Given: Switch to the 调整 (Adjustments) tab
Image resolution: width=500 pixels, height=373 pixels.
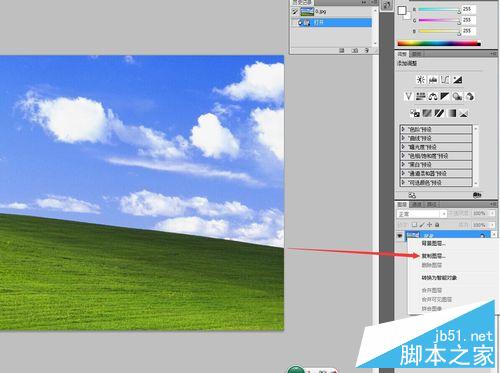Looking at the screenshot, I should (402, 54).
